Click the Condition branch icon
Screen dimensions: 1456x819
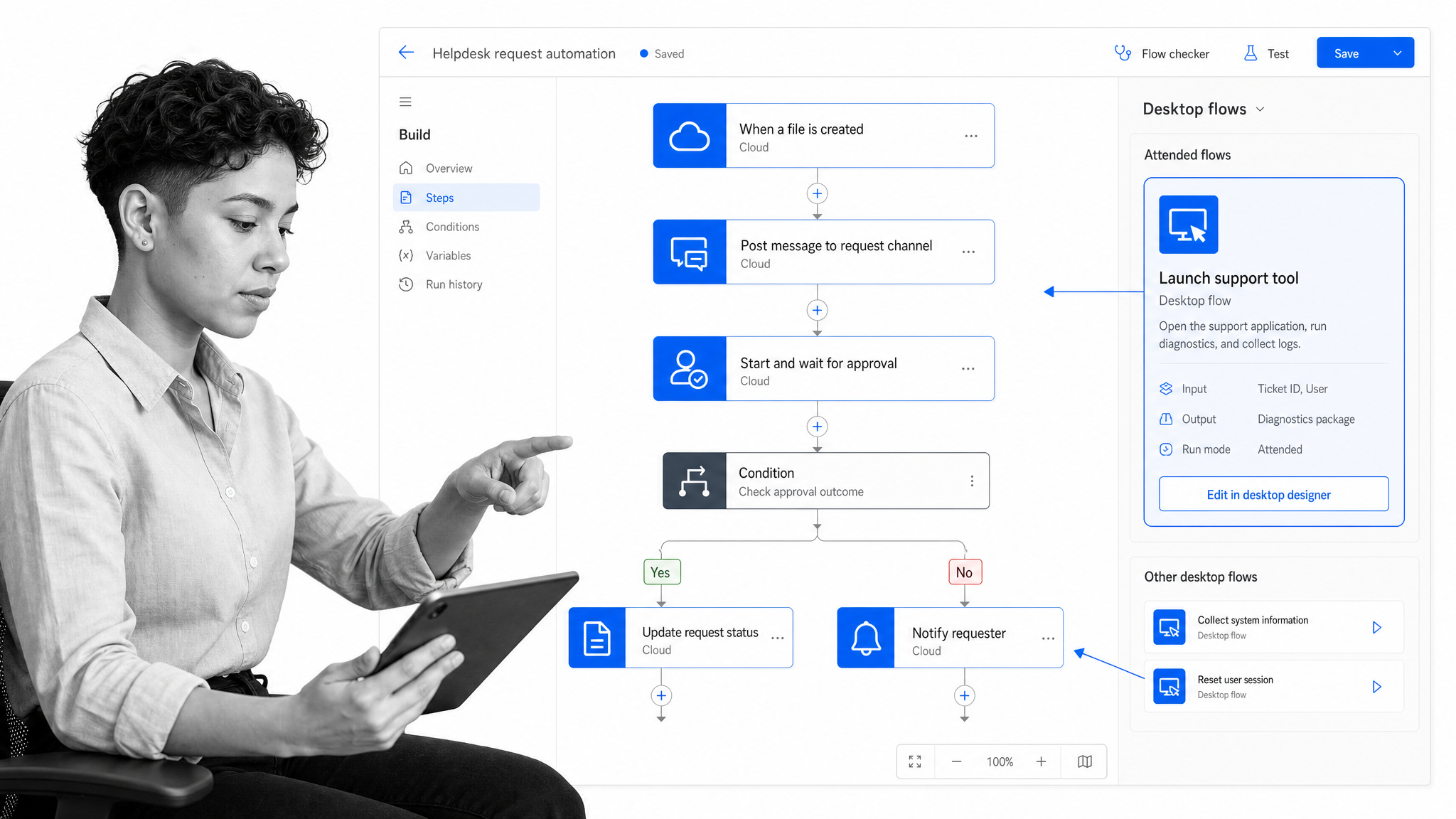coord(694,481)
